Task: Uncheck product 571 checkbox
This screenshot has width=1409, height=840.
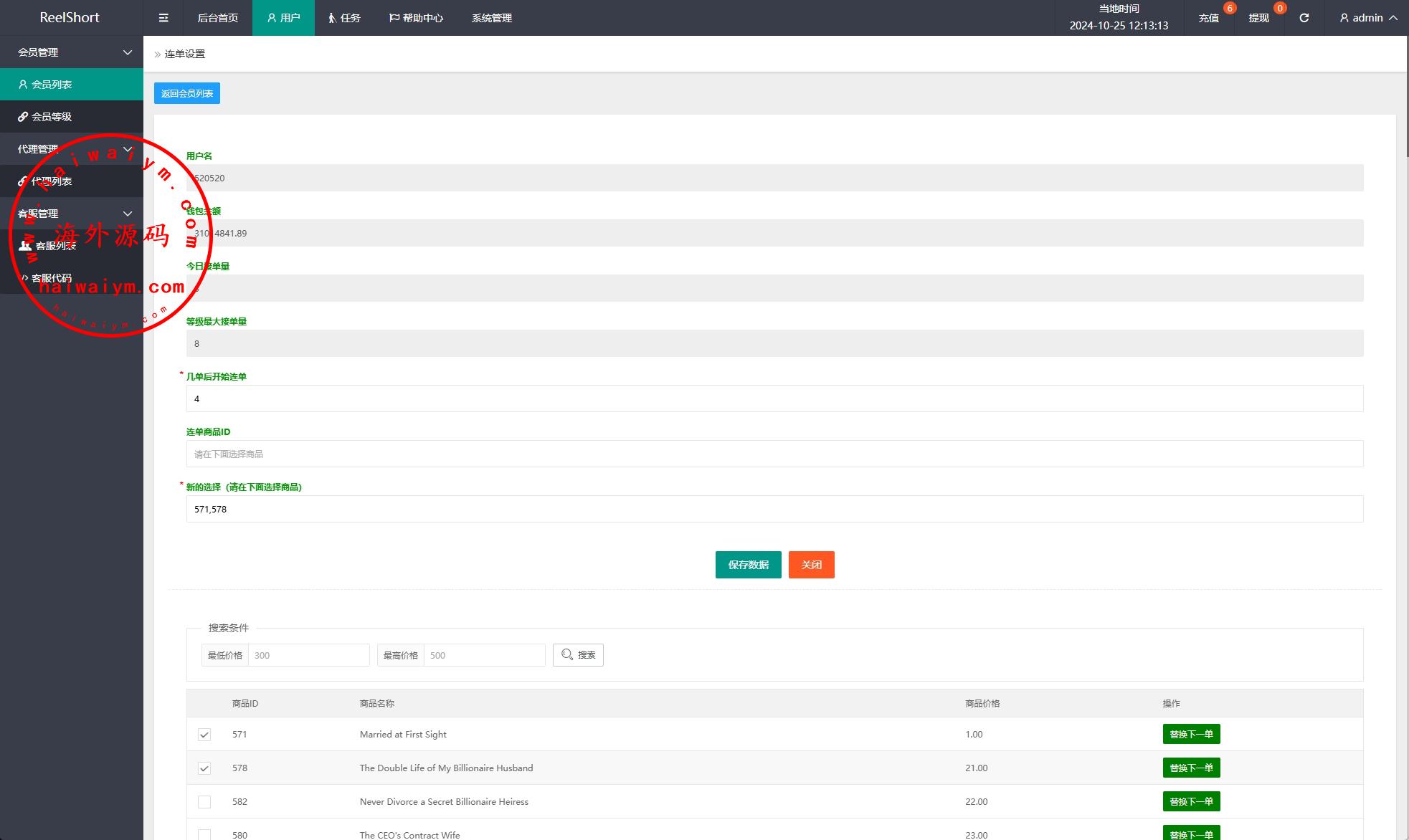Action: pos(204,735)
